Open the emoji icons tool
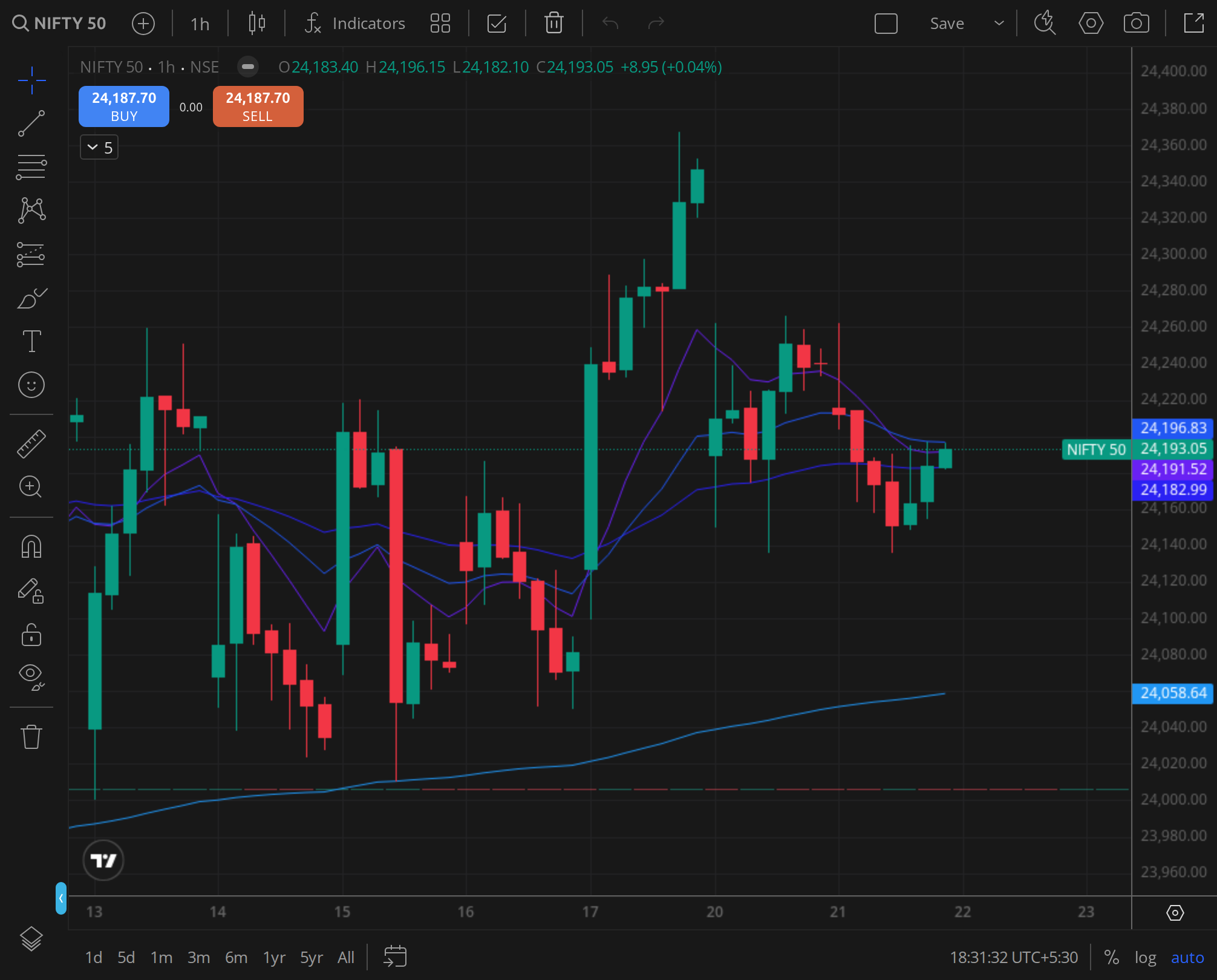Screen dimensions: 1217x980 coord(31,385)
